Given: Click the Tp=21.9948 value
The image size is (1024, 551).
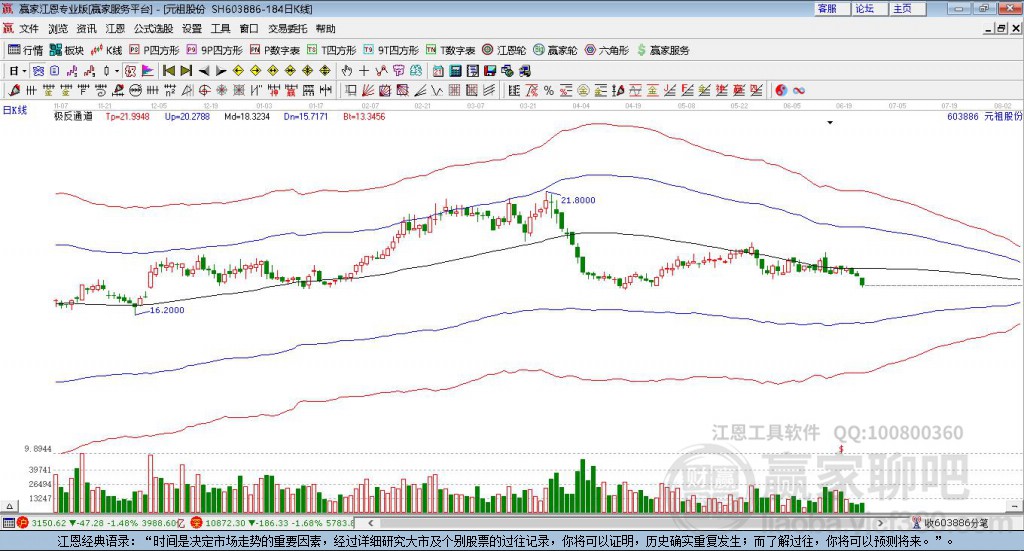Looking at the screenshot, I should (x=127, y=117).
